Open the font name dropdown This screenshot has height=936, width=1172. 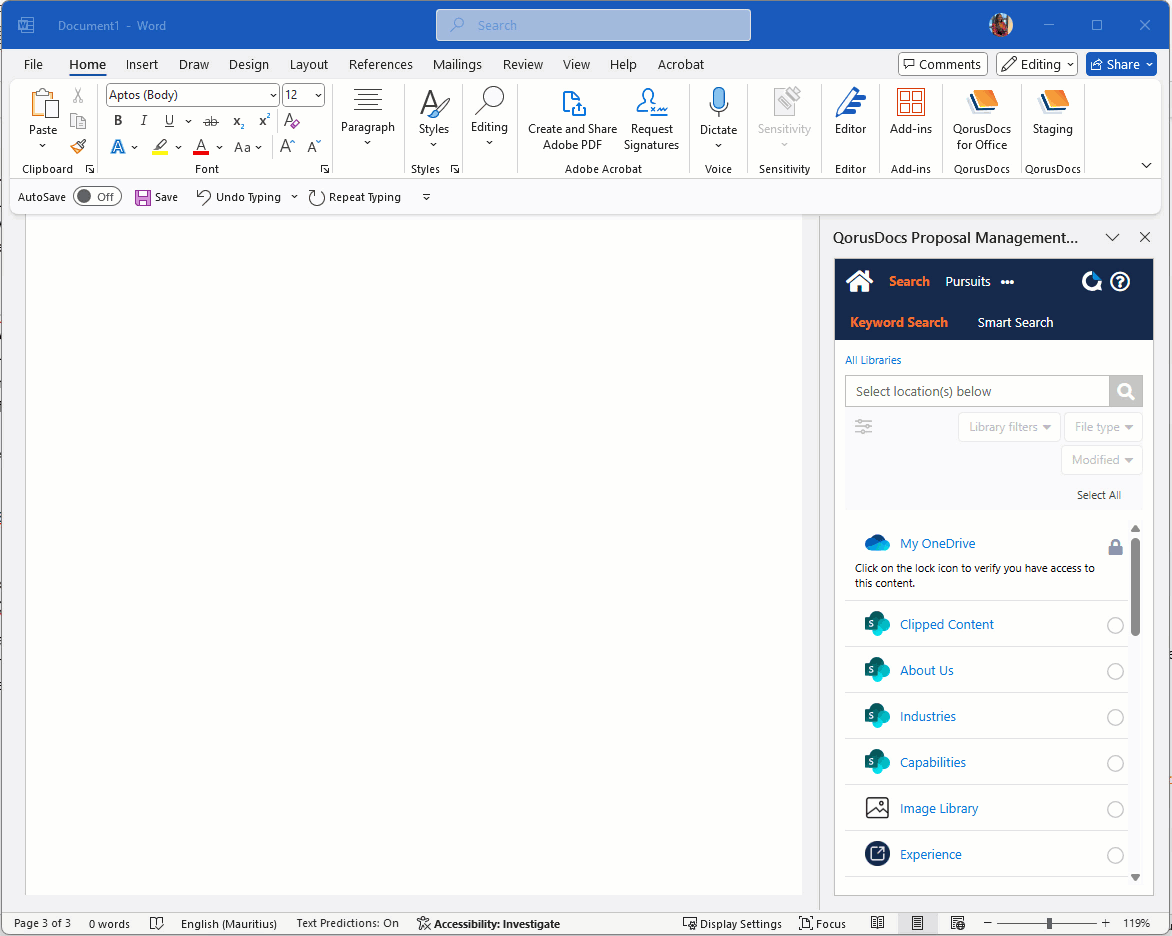pyautogui.click(x=273, y=95)
